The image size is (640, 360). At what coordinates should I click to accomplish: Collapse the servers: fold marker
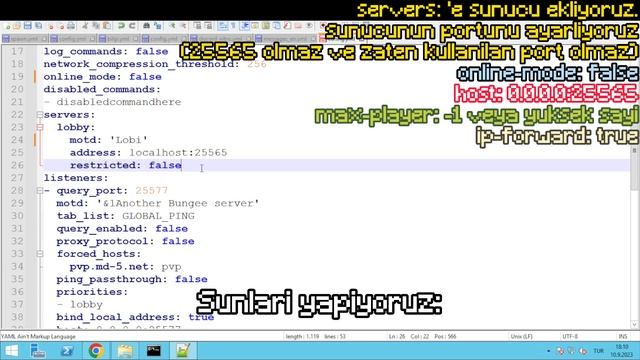pyautogui.click(x=40, y=115)
